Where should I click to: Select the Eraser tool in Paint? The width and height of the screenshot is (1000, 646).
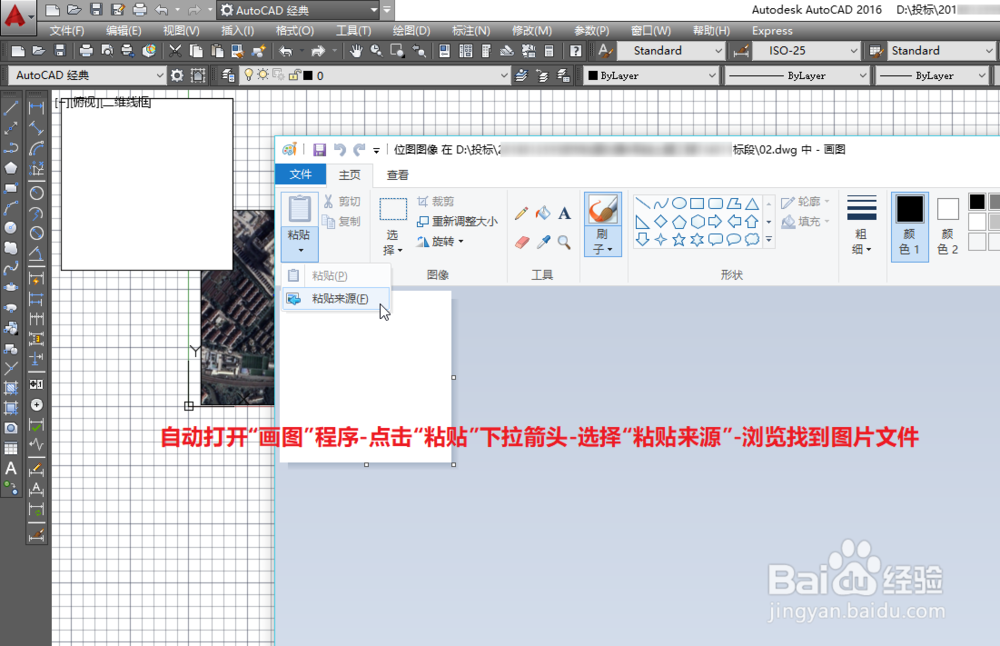tap(522, 242)
